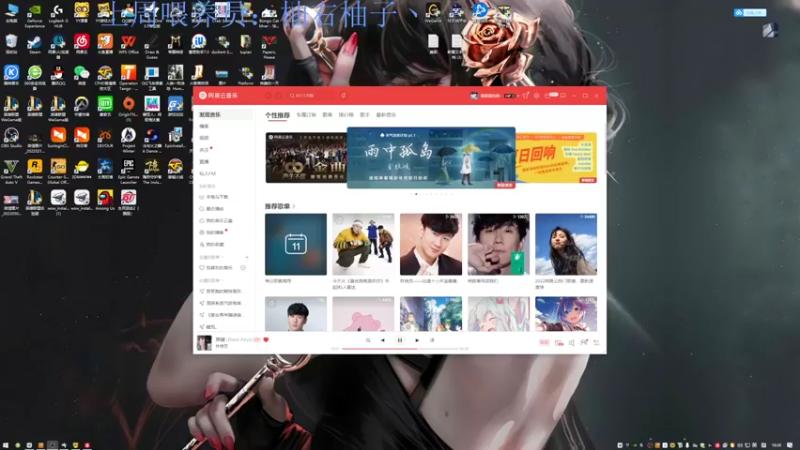Open the 金曲 banner on the left
800x450 pixels.
tap(306, 158)
